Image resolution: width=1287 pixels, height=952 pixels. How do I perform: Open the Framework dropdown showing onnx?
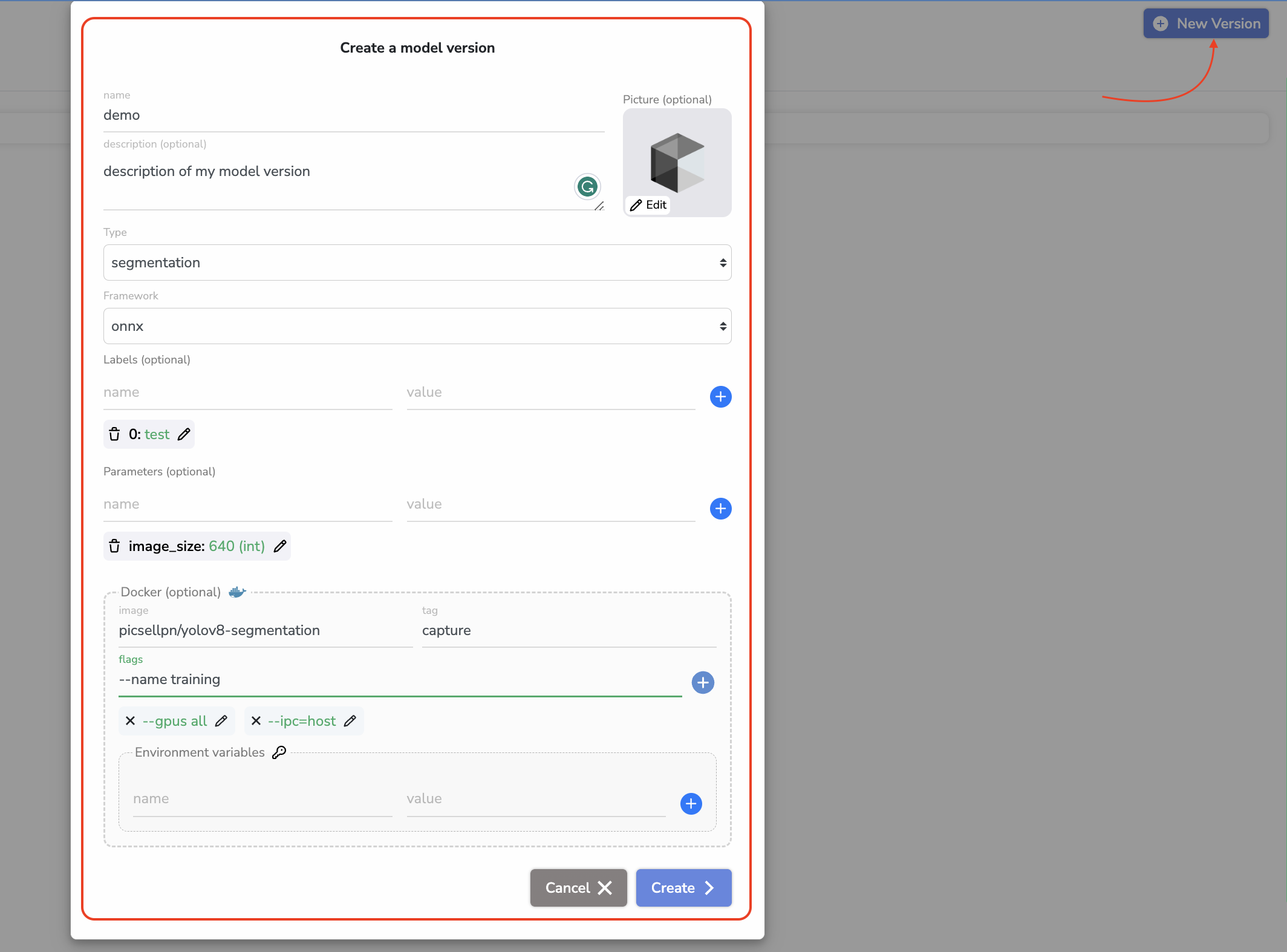(417, 326)
